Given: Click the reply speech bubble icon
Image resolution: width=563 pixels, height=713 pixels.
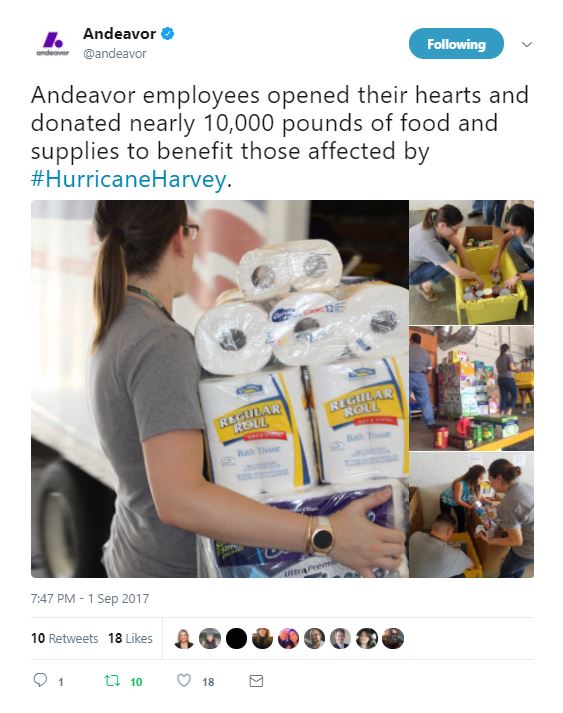Looking at the screenshot, I should click(x=40, y=680).
